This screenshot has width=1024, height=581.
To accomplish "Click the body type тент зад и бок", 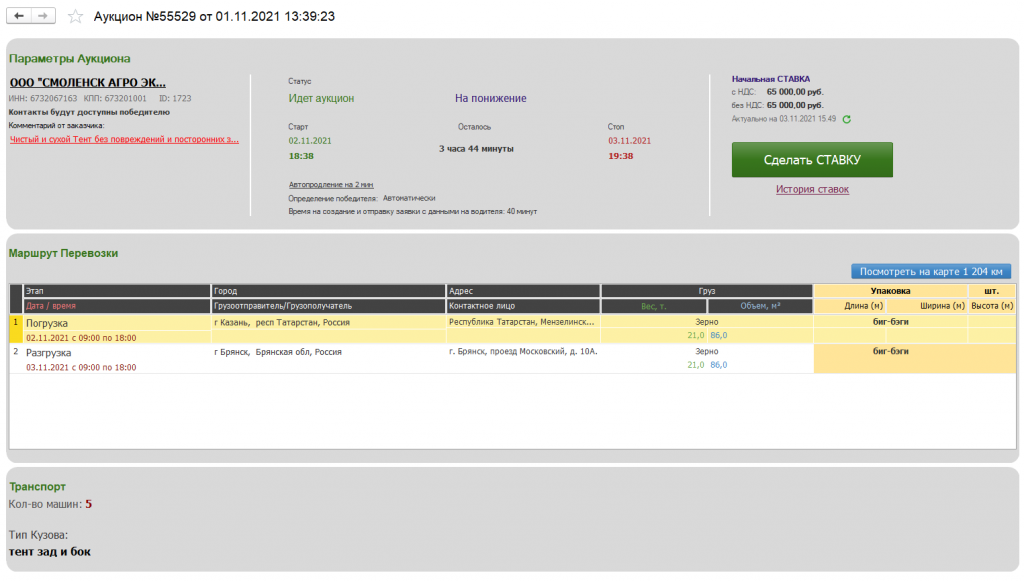I will point(50,552).
